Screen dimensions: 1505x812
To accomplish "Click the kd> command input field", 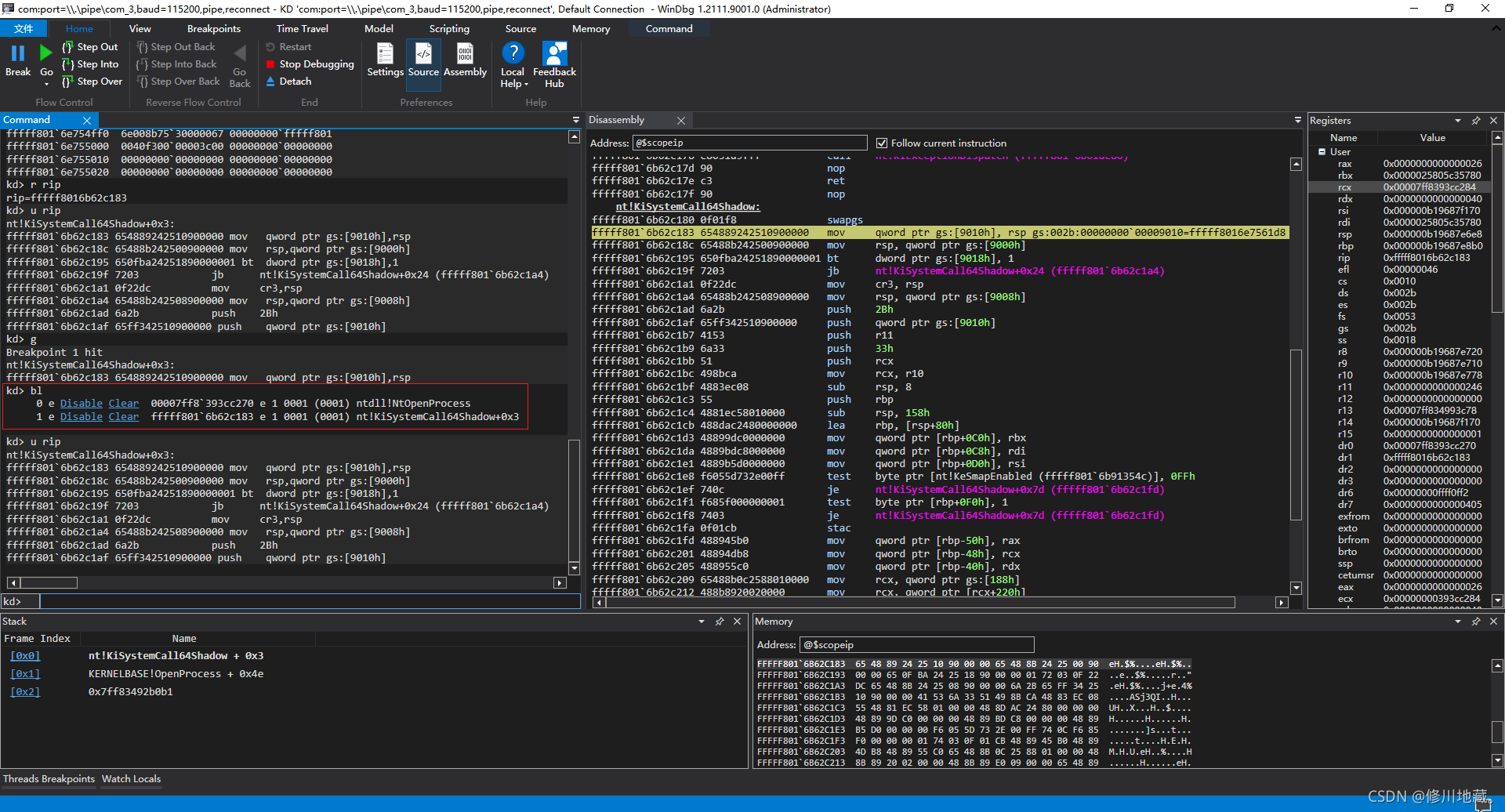I will [310, 601].
